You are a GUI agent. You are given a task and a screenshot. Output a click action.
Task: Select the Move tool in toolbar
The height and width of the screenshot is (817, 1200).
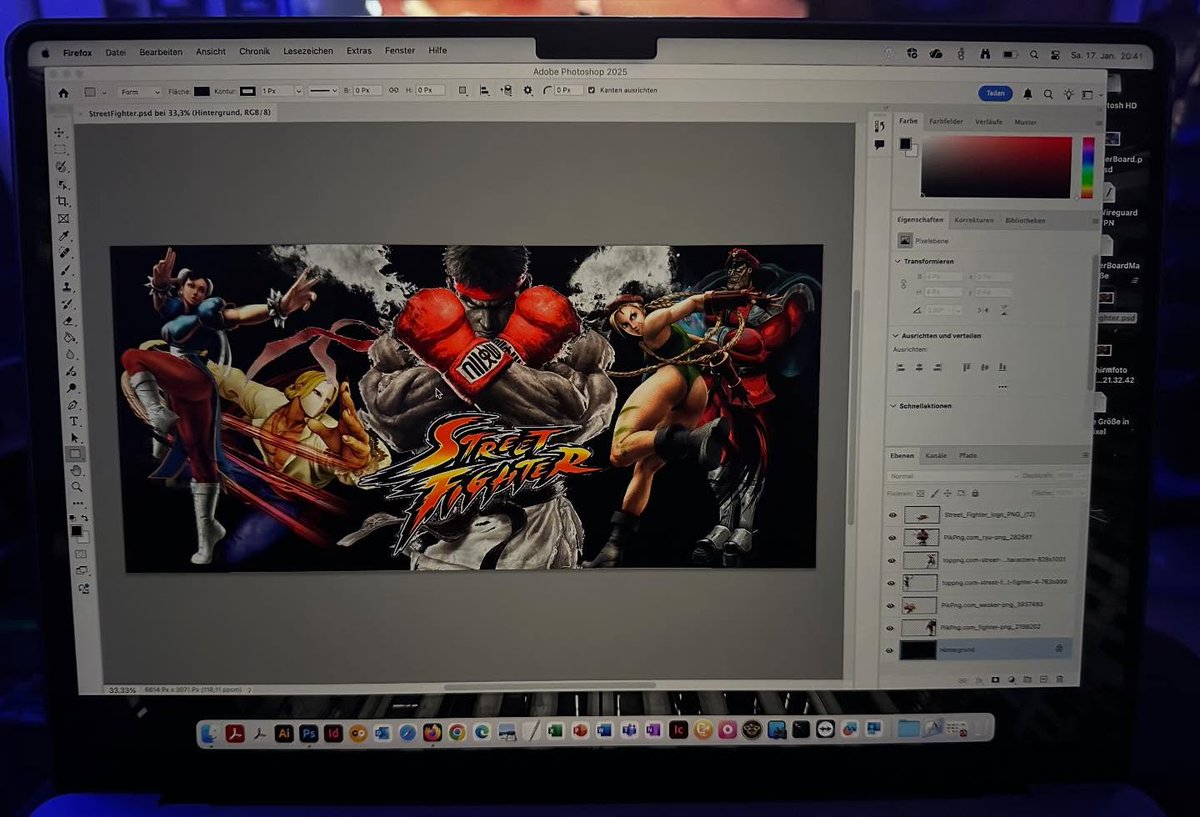coord(61,132)
